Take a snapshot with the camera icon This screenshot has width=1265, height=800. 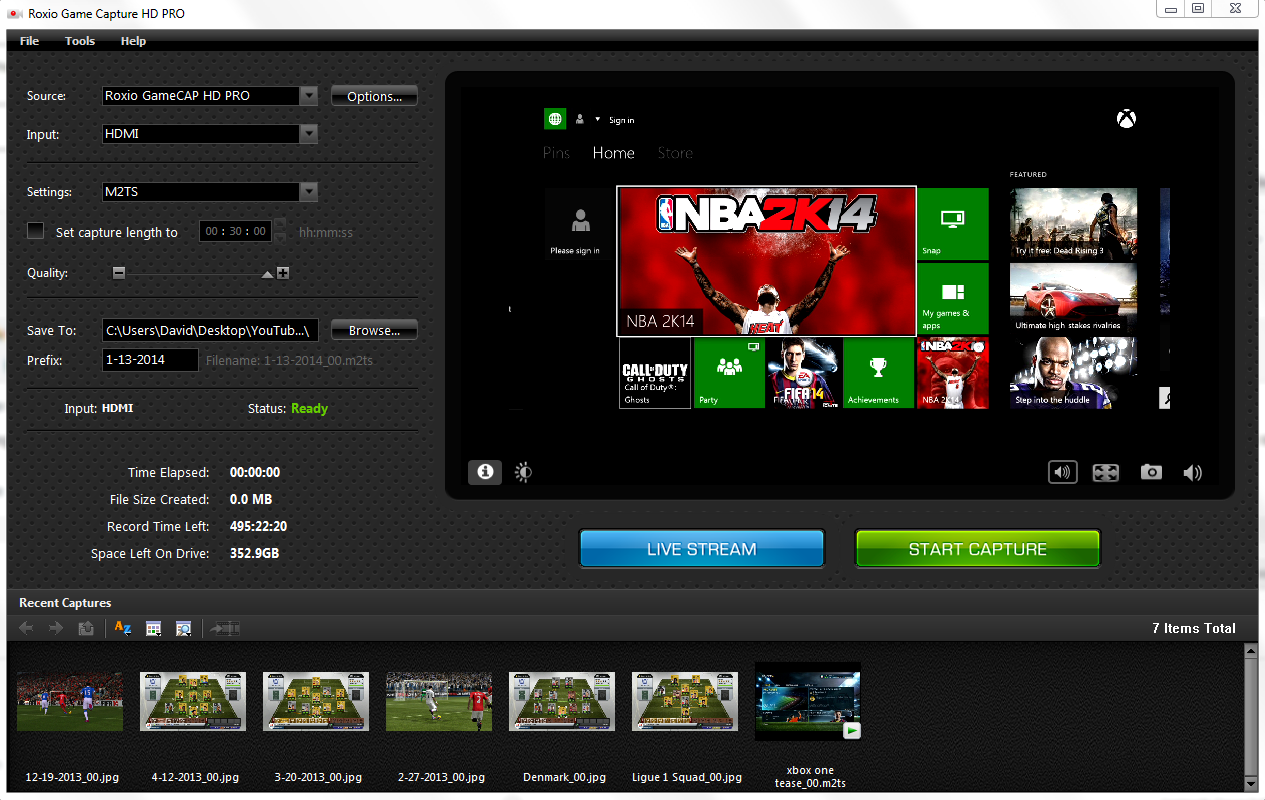click(1151, 472)
